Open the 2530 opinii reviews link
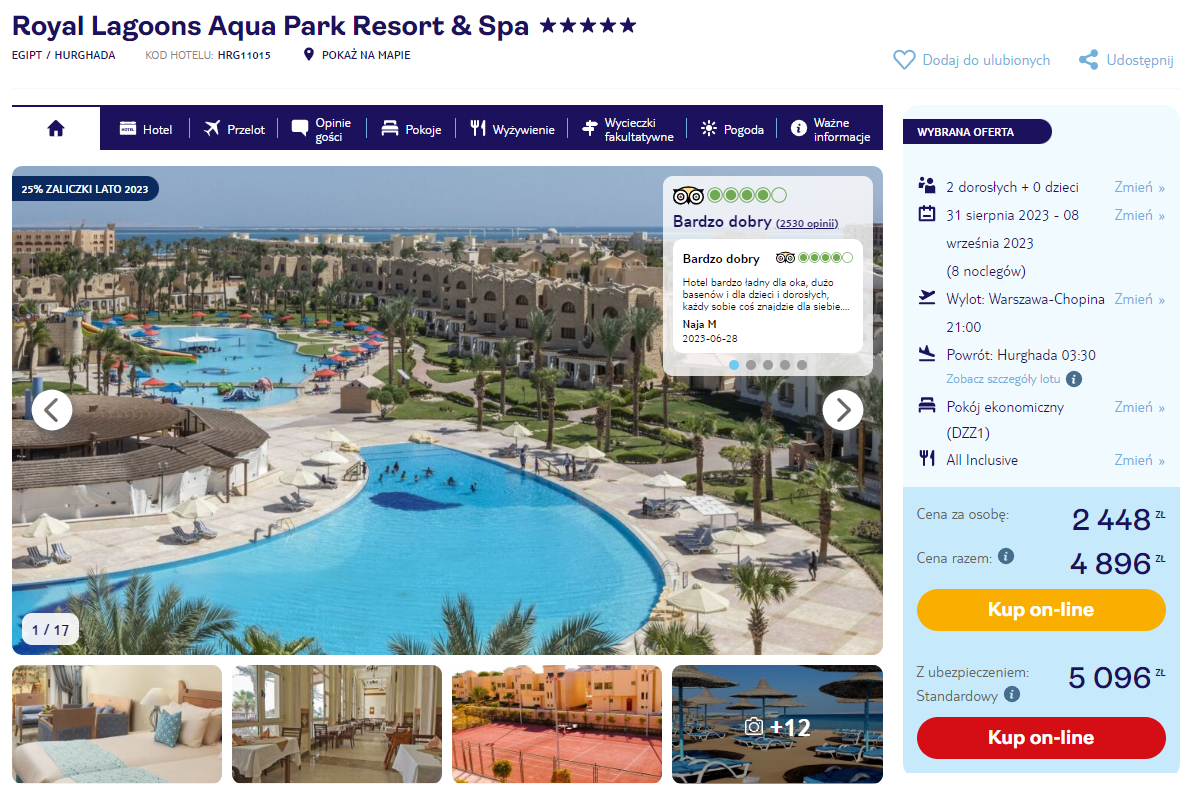 [807, 223]
